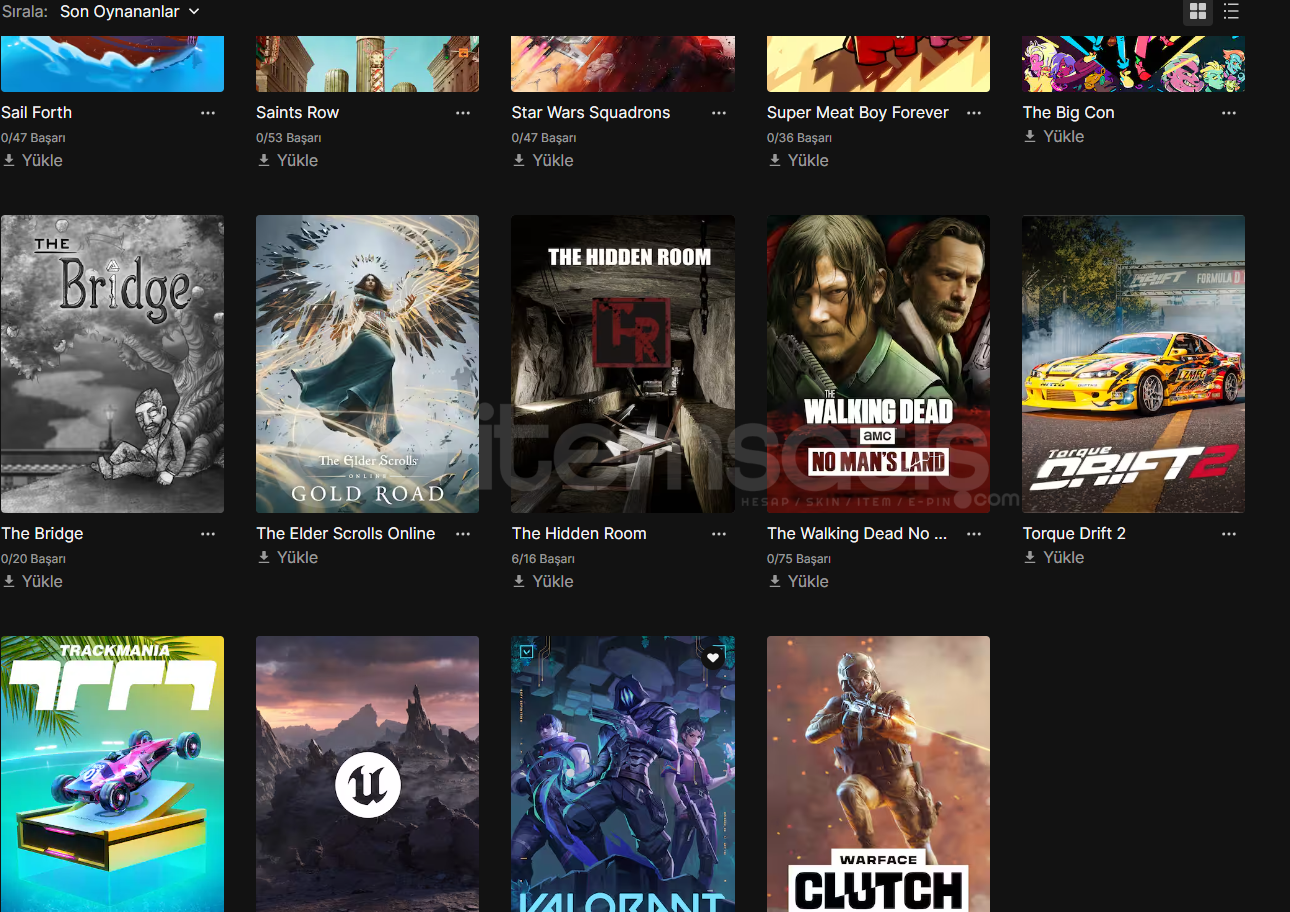This screenshot has width=1290, height=912.
Task: Open more options for The Walking Dead
Action: coord(974,534)
